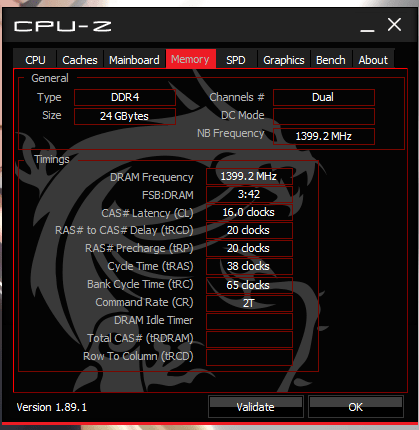Select the Mainboard tab
The image size is (419, 430).
134,60
